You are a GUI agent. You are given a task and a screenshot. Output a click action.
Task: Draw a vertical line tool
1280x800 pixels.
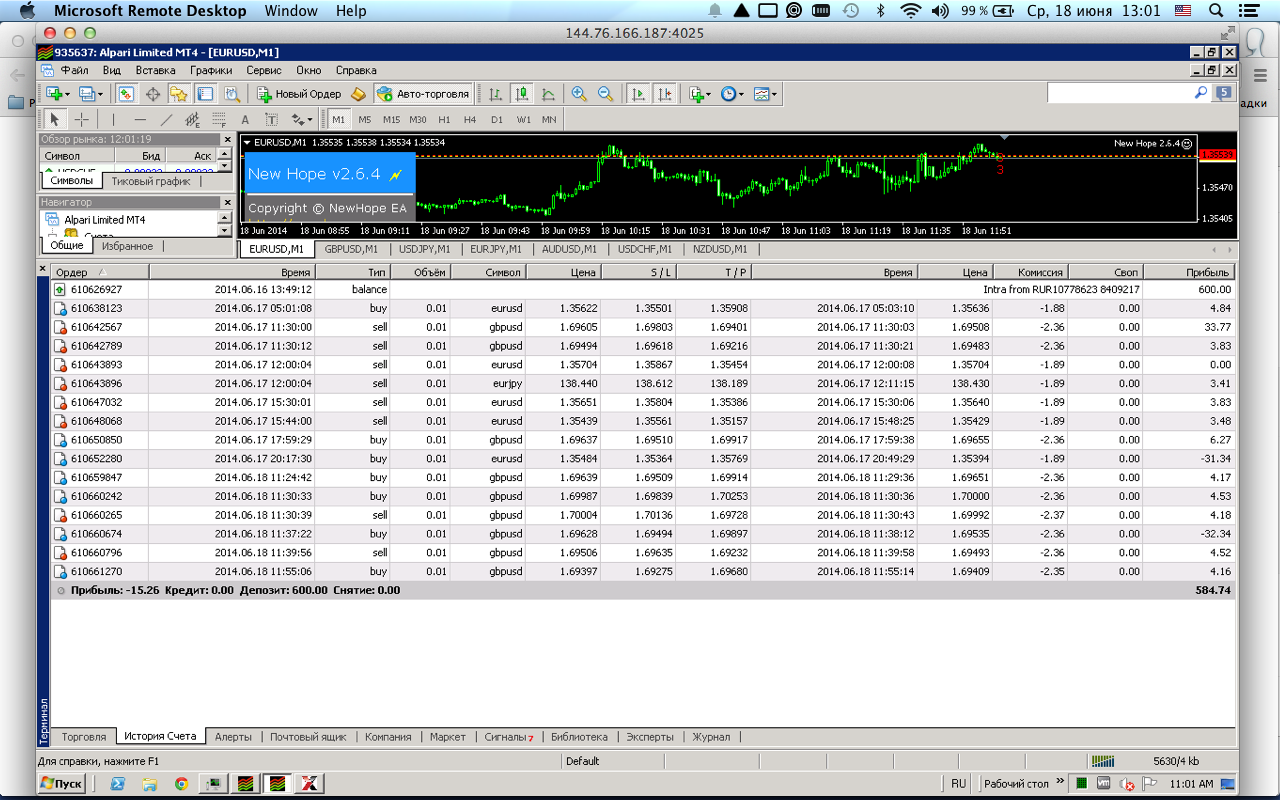coord(113,119)
